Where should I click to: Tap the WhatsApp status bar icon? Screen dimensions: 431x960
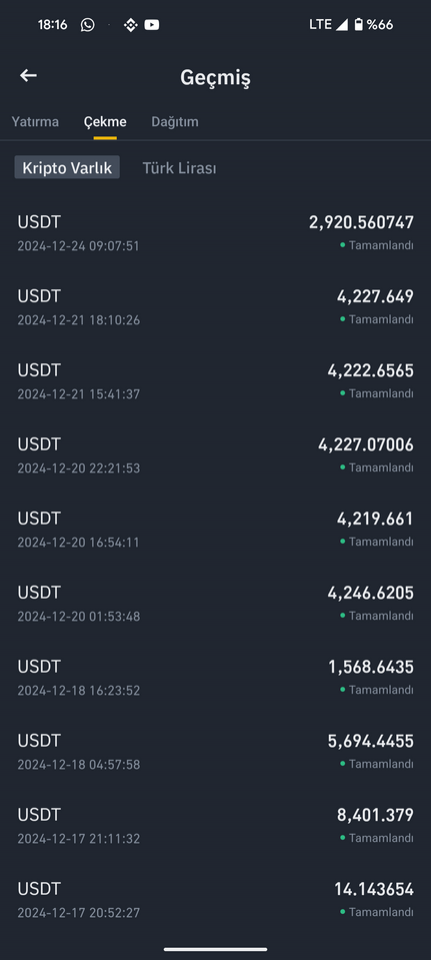click(x=88, y=24)
